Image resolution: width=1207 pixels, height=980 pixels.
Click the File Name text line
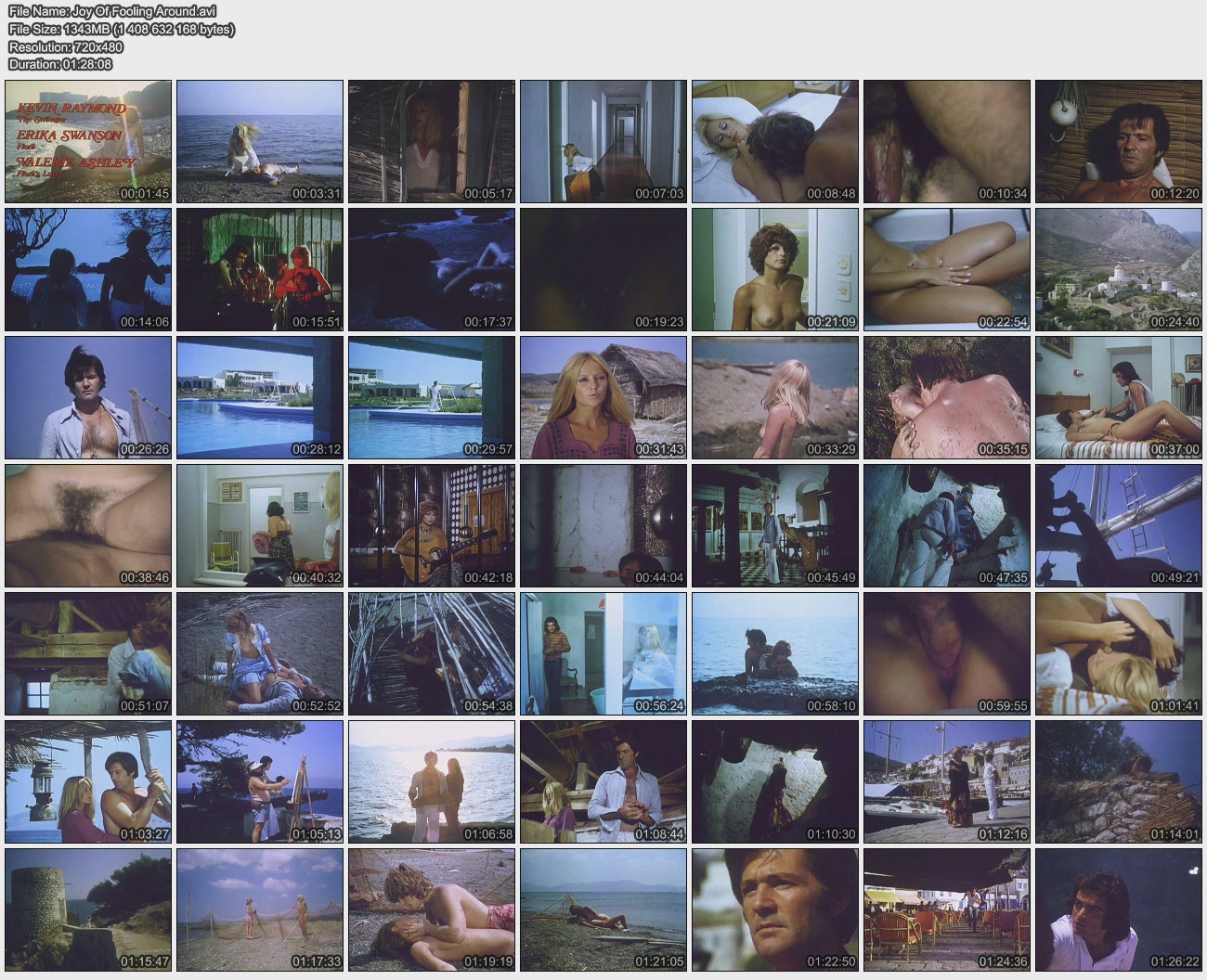point(112,11)
